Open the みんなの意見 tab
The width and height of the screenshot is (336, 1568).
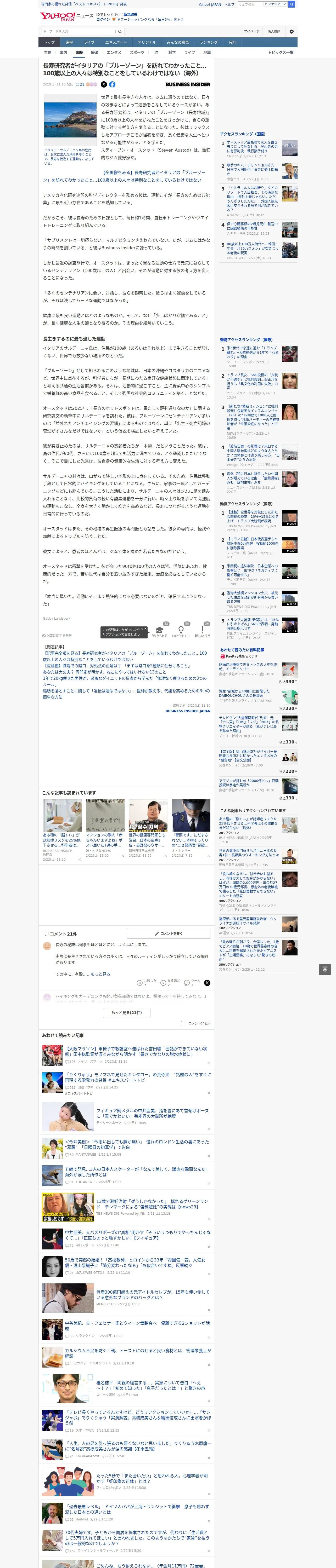[x=177, y=43]
